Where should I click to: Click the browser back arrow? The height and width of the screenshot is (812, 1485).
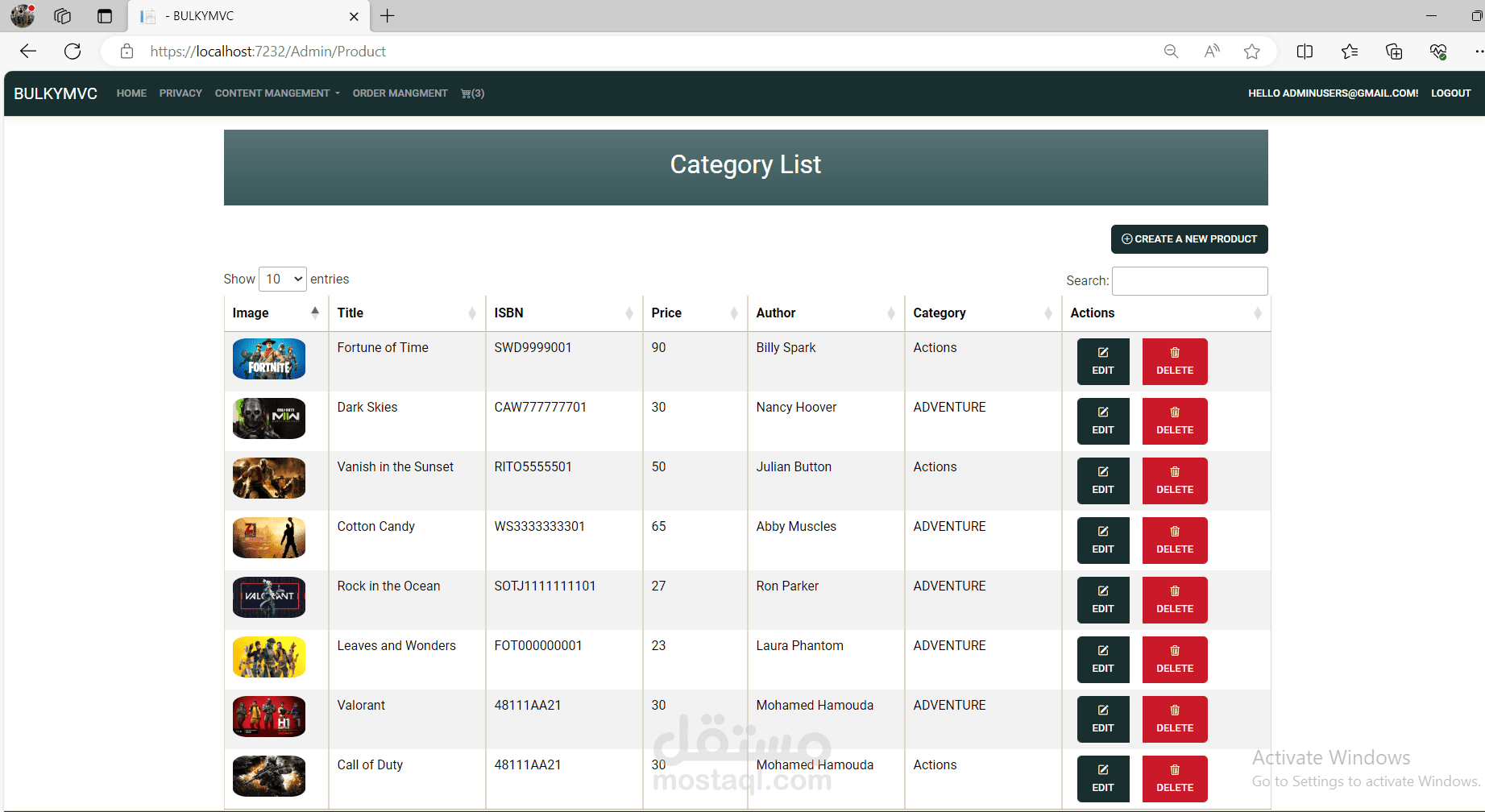click(28, 52)
